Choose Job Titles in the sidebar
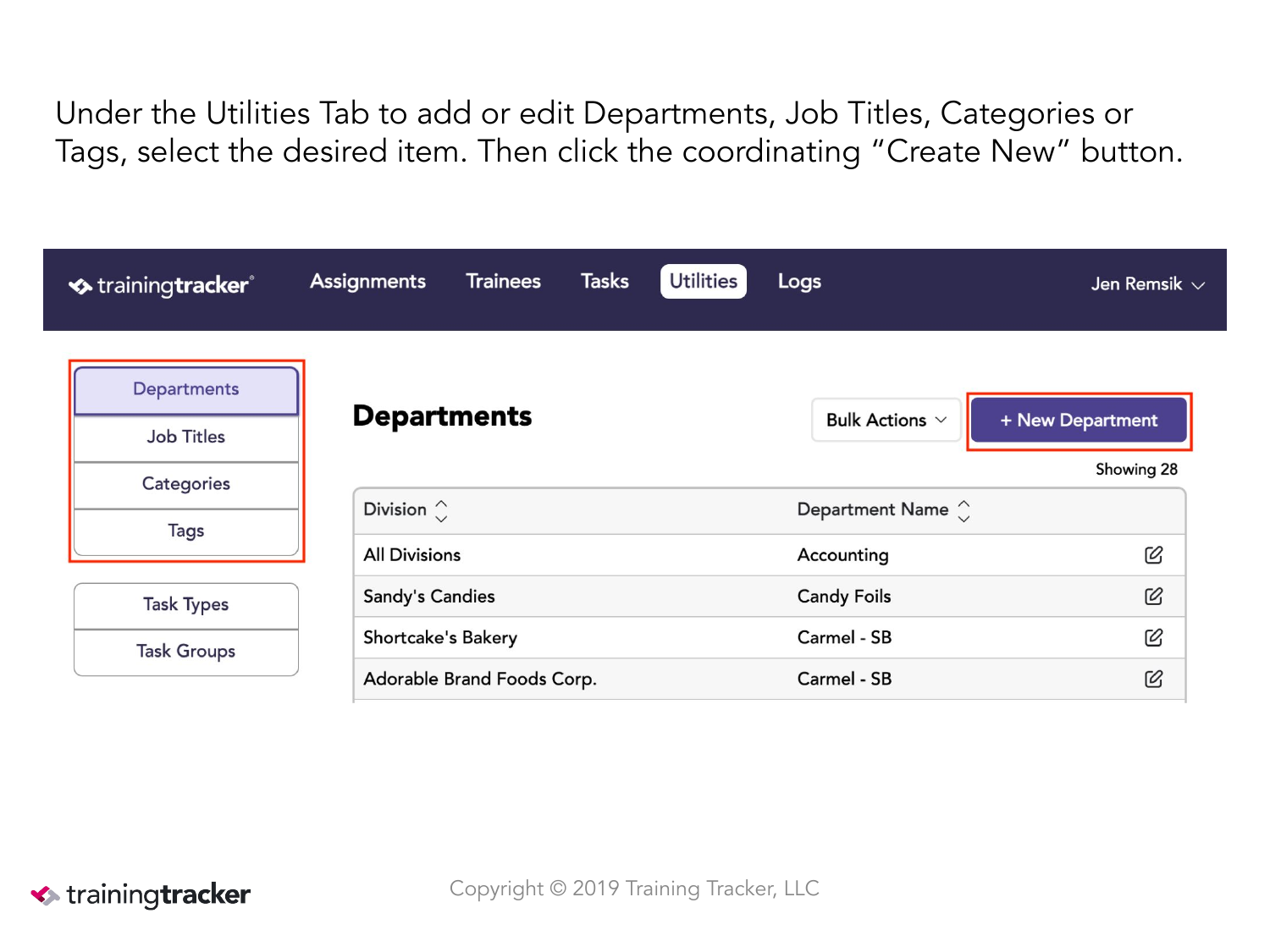Viewport: 1270px width, 952px height. [186, 437]
